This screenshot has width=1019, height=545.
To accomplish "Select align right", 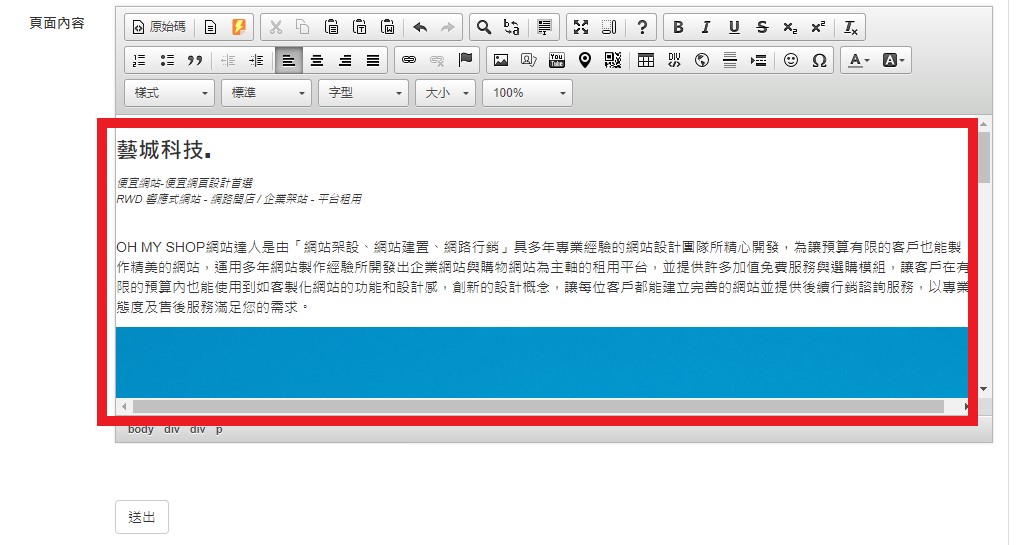I will point(344,60).
